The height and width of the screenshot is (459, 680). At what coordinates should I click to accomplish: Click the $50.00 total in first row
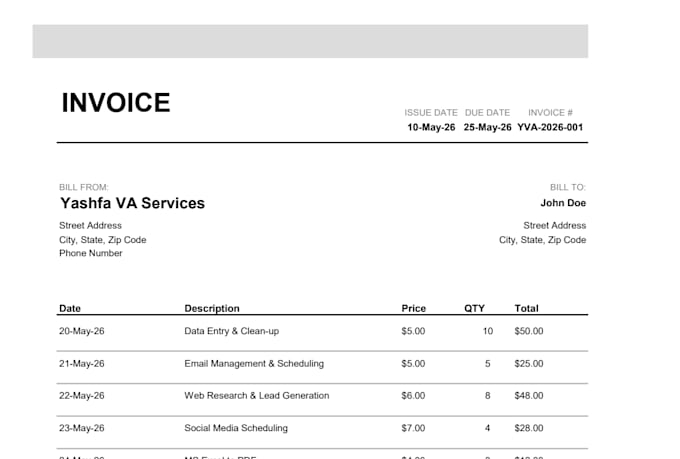pos(529,331)
